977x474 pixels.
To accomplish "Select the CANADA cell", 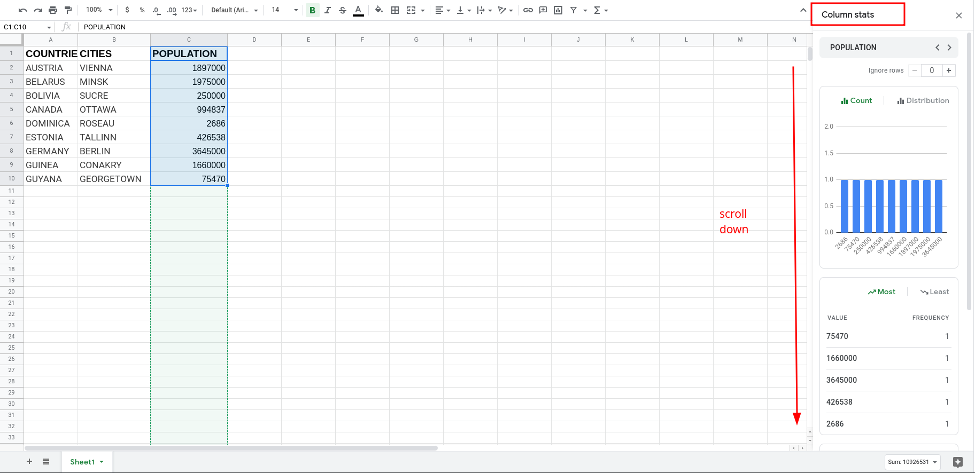I will (x=50, y=110).
